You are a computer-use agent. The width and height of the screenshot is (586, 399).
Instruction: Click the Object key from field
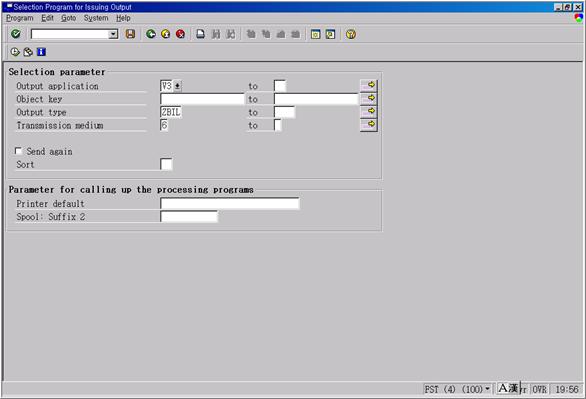pyautogui.click(x=202, y=99)
